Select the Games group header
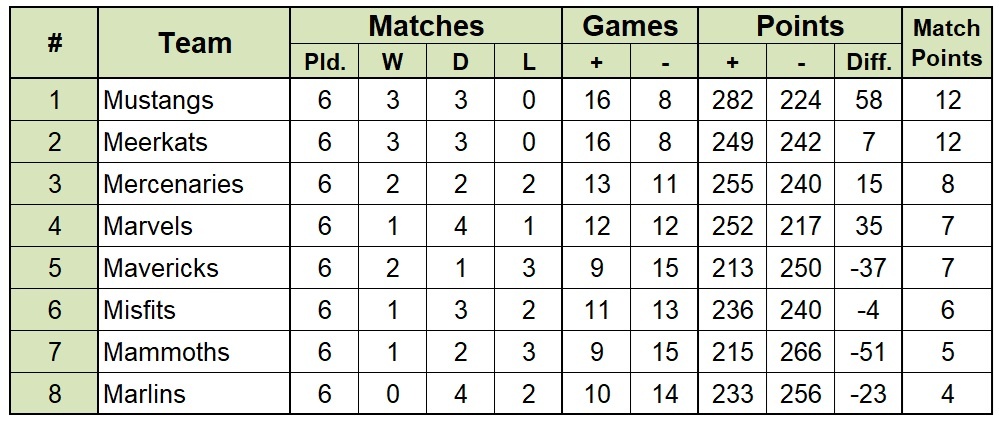Image resolution: width=999 pixels, height=422 pixels. point(630,26)
